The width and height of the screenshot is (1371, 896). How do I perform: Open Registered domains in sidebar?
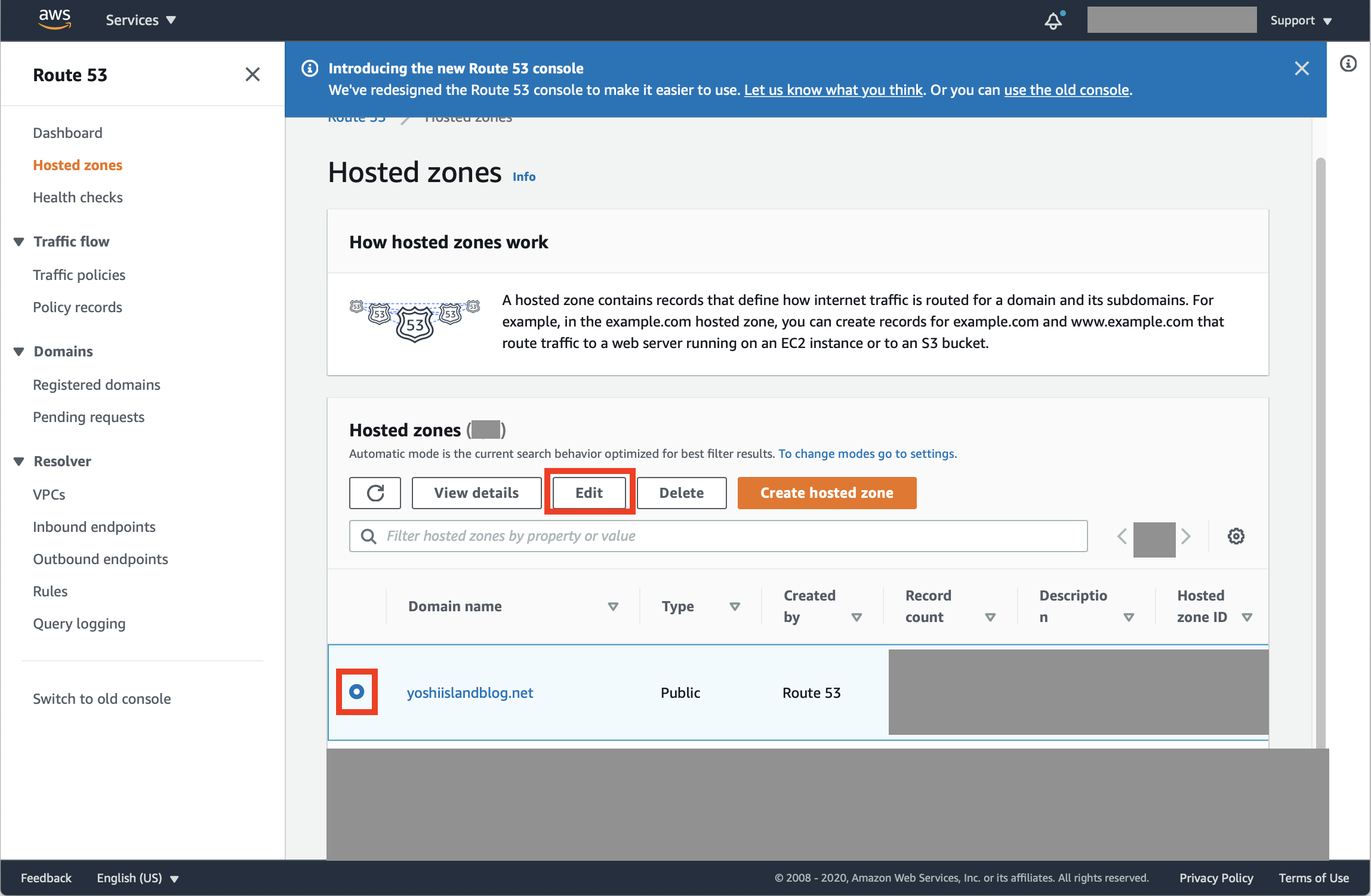[x=97, y=385]
